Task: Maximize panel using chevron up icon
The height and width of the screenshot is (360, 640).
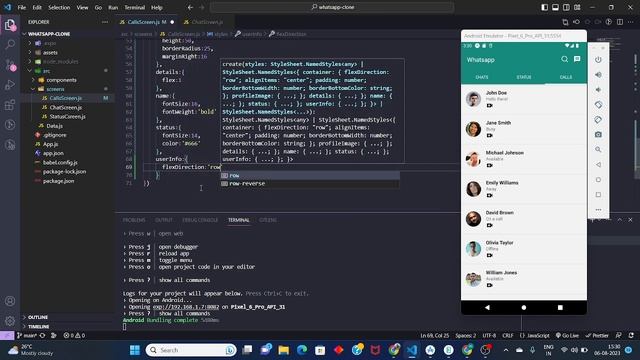Action: pyautogui.click(x=620, y=220)
